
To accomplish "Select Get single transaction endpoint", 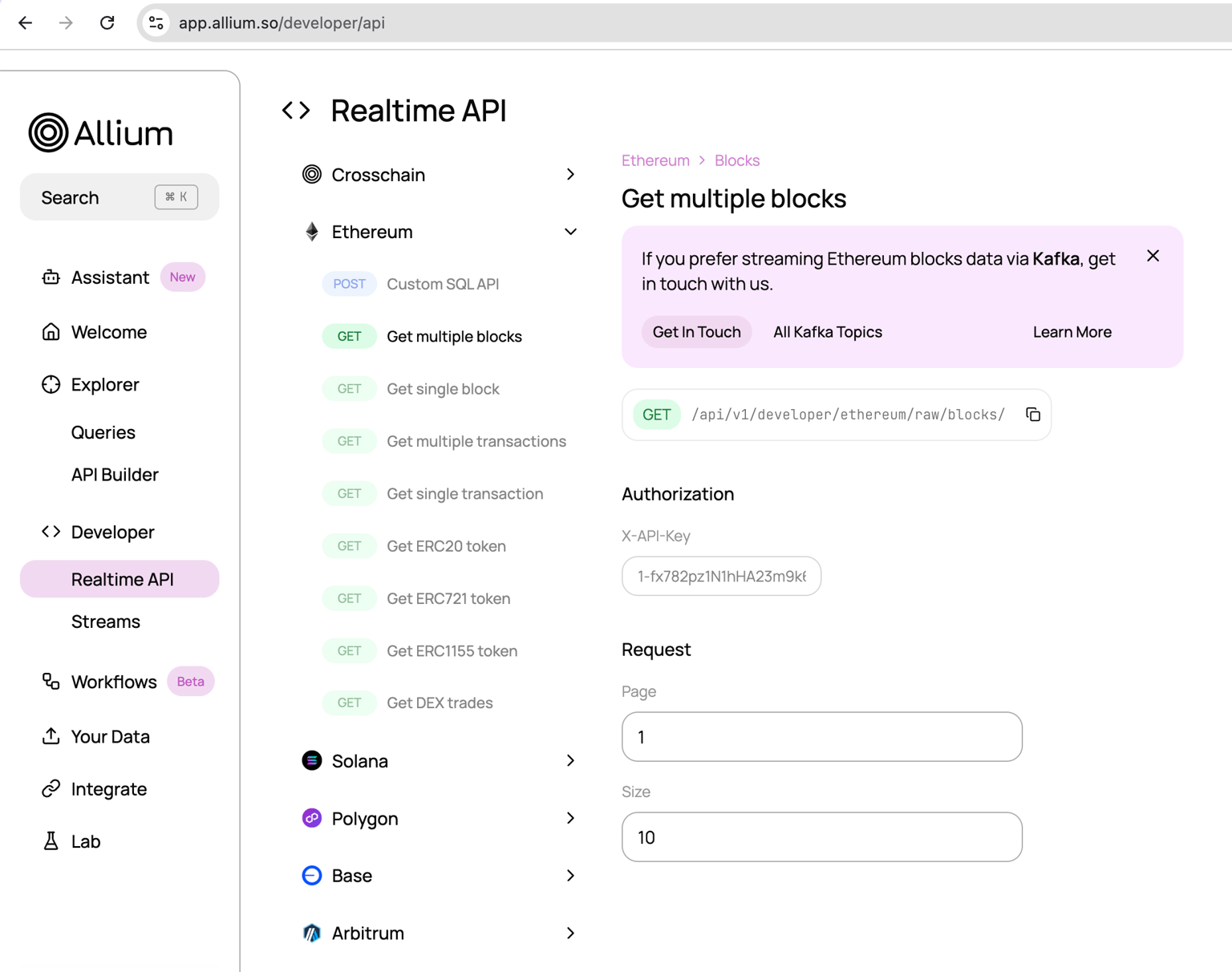I will pyautogui.click(x=464, y=493).
